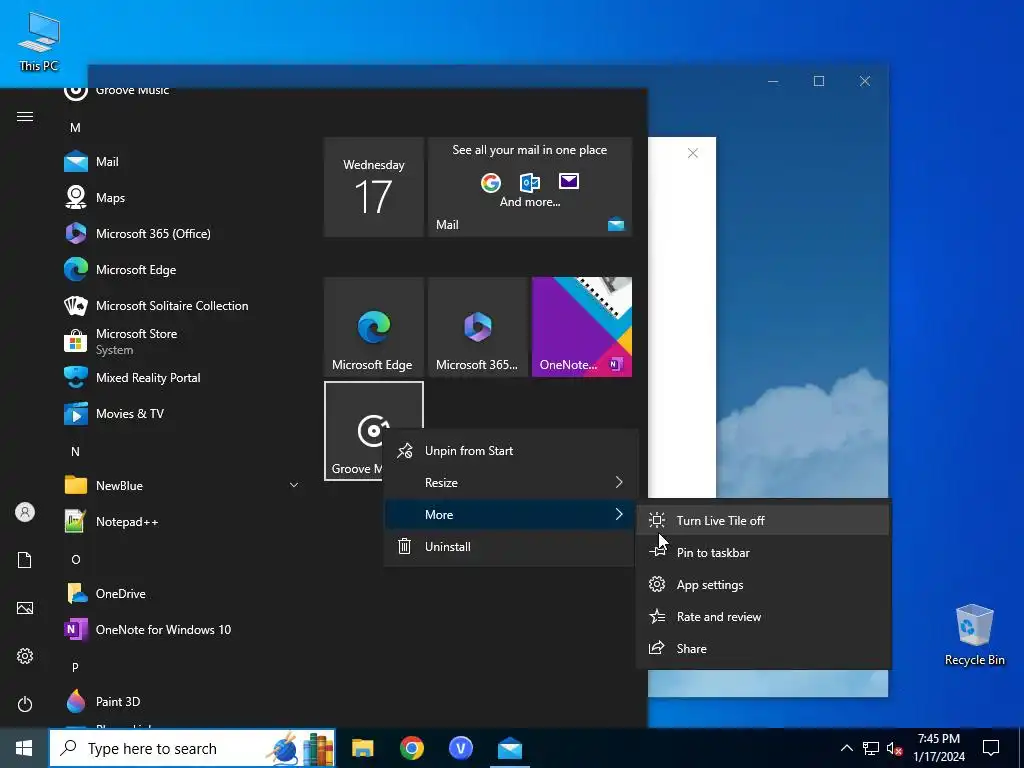Launch Paint 3D
Viewport: 1024px width, 768px height.
point(181,701)
